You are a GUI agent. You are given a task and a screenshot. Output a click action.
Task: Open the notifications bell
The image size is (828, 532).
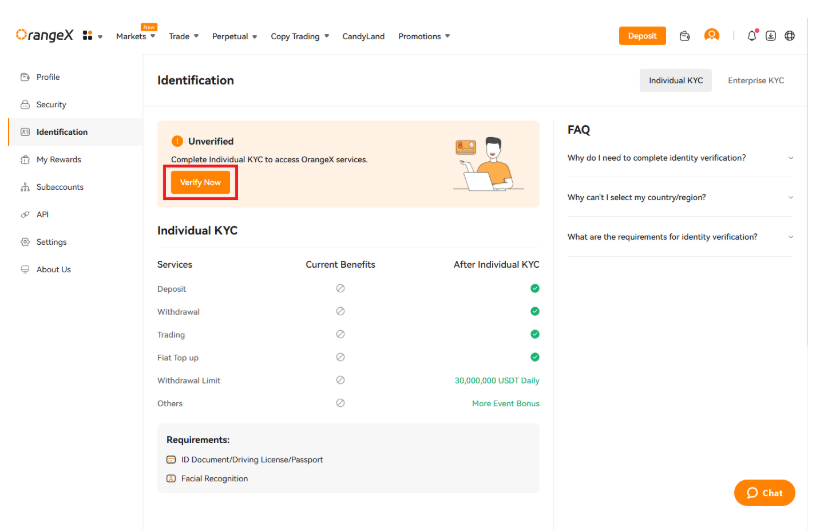point(752,36)
